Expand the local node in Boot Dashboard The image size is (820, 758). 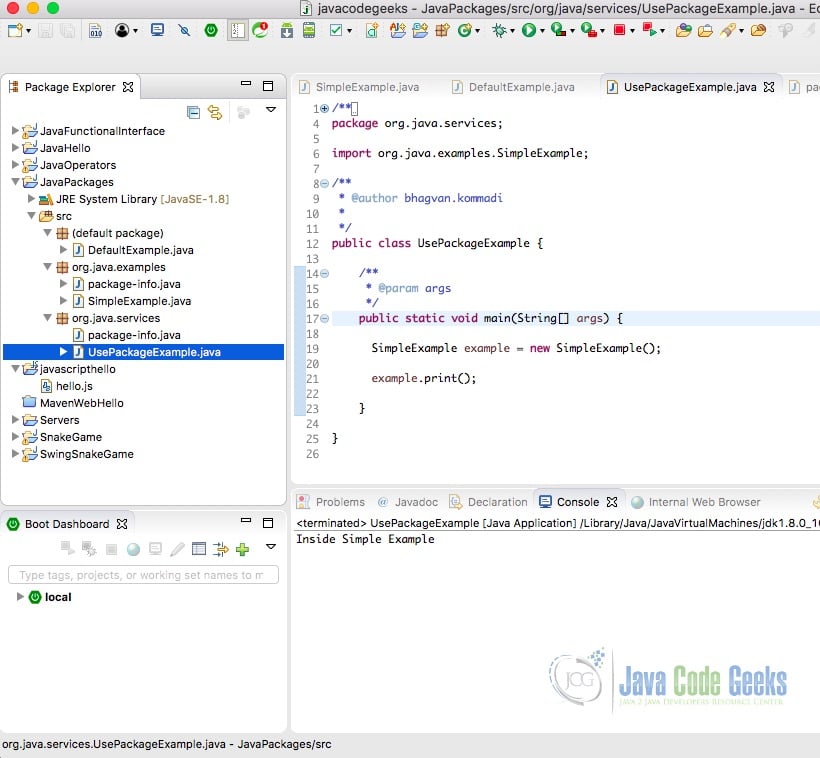[x=20, y=596]
